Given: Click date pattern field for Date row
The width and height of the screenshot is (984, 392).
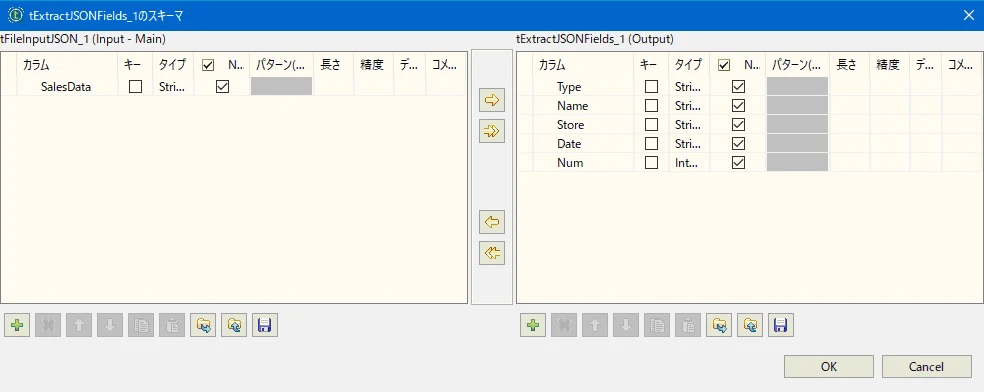Looking at the screenshot, I should point(798,144).
